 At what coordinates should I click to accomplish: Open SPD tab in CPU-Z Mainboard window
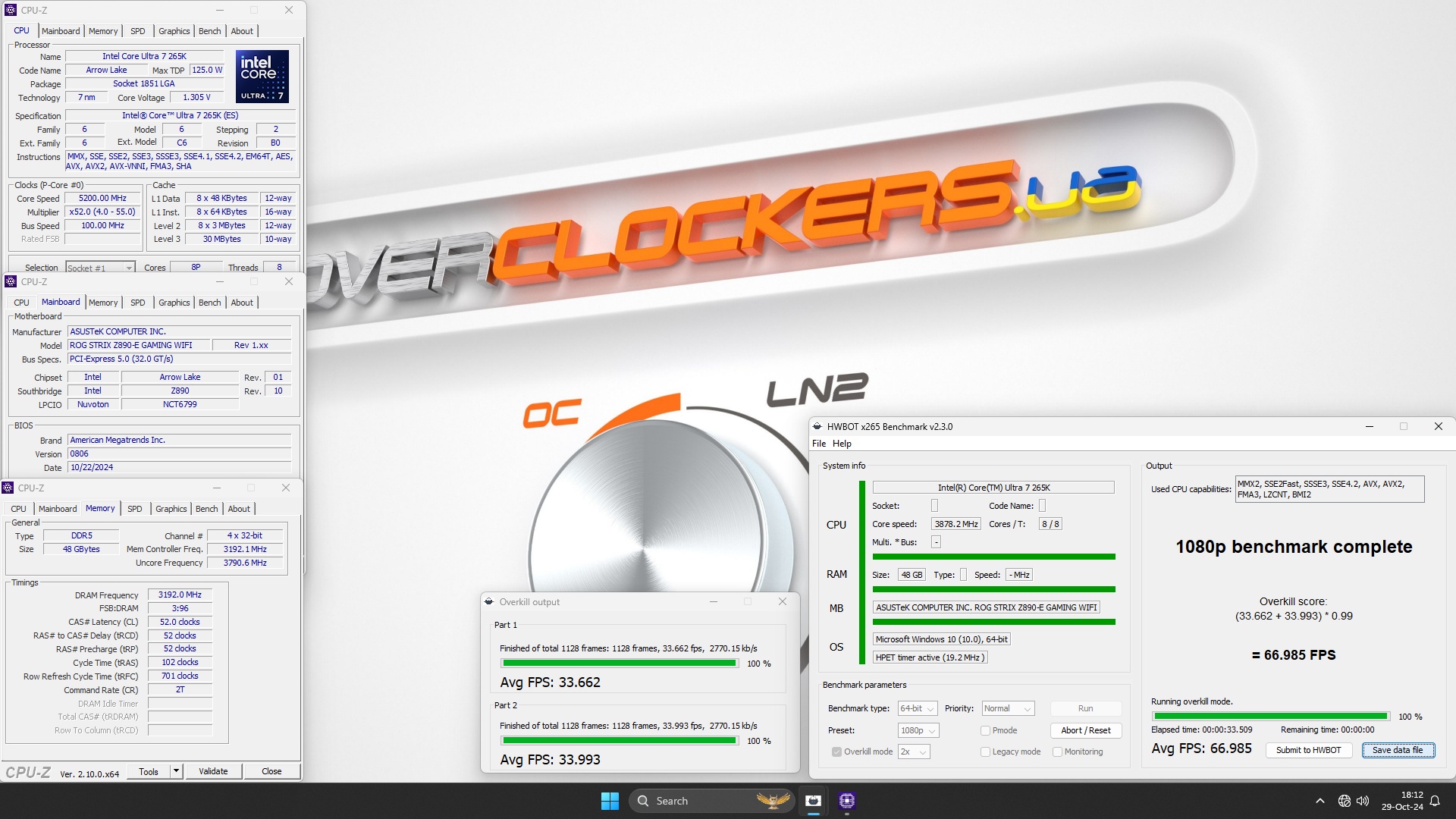(x=137, y=303)
